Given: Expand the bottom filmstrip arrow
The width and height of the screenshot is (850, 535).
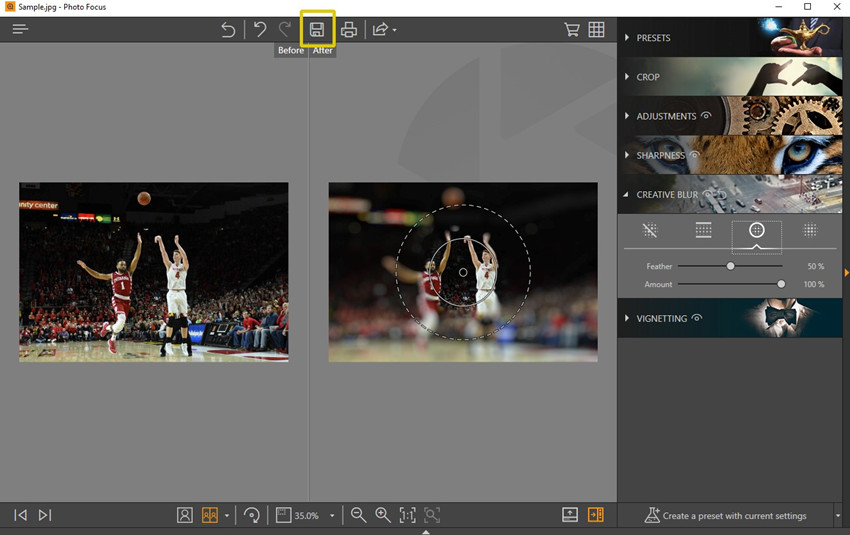Looking at the screenshot, I should point(426,532).
